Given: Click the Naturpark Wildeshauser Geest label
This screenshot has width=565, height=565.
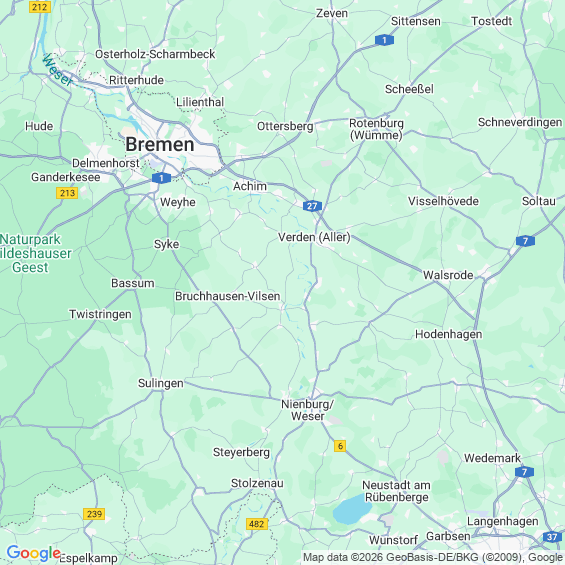Looking at the screenshot, I should click(x=35, y=253).
